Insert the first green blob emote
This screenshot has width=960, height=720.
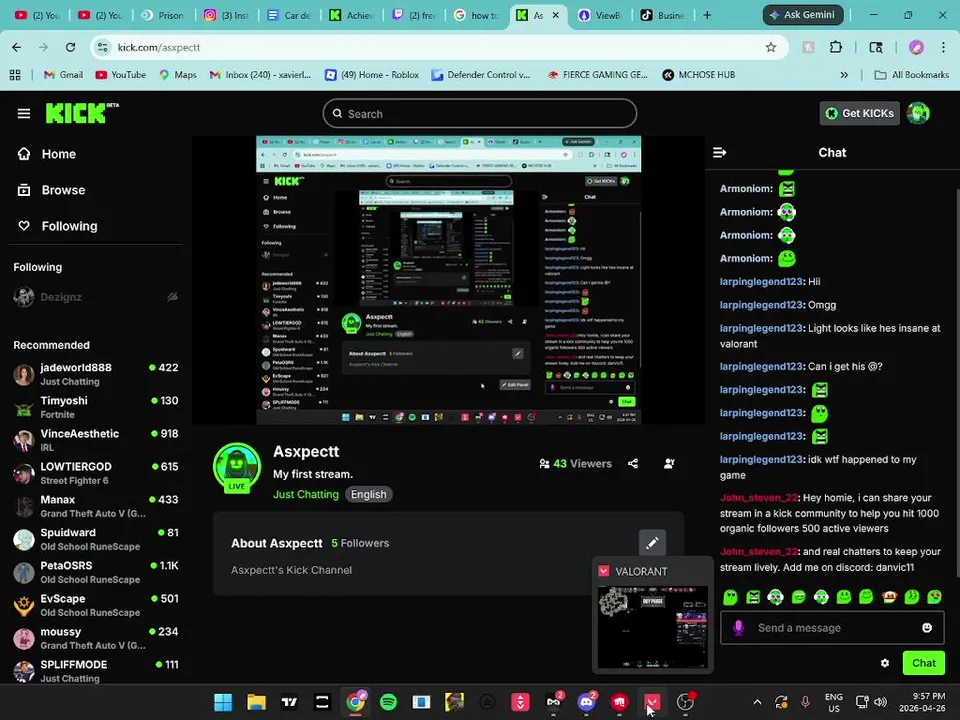coord(730,597)
